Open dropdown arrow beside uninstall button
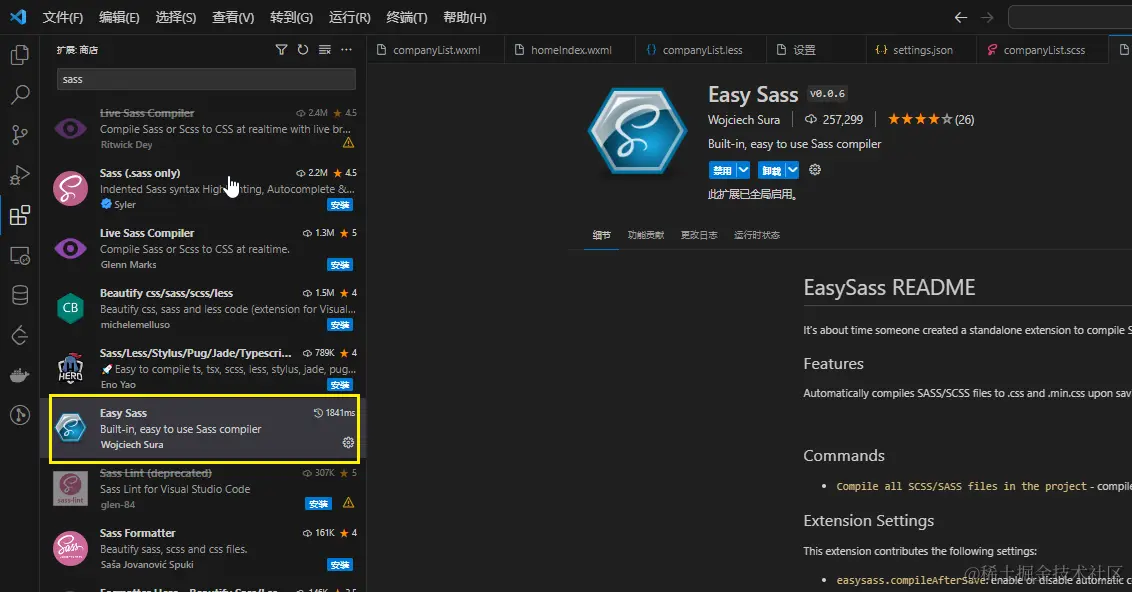This screenshot has width=1132, height=592. pos(792,170)
